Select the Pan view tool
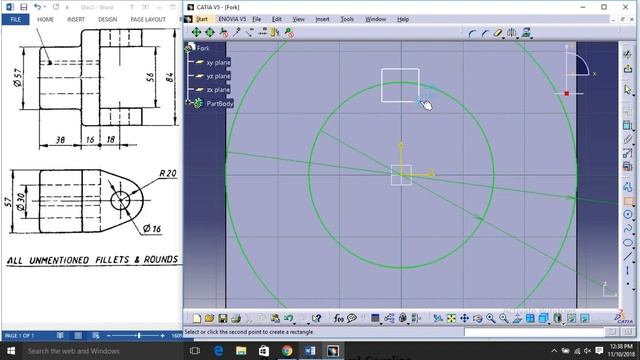 click(464, 318)
